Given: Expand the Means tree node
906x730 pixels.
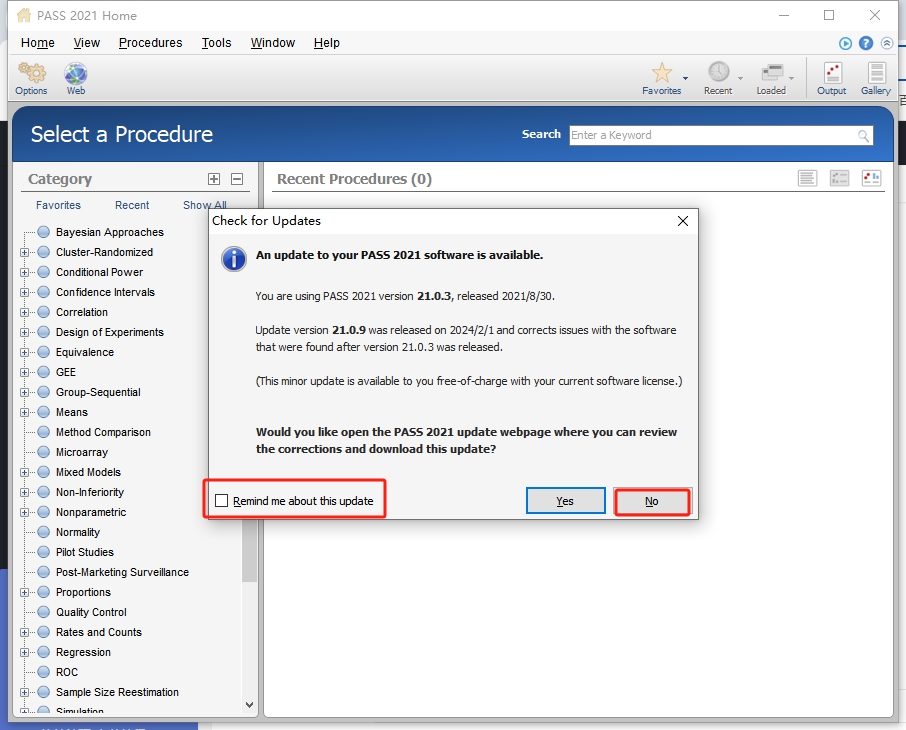Looking at the screenshot, I should pyautogui.click(x=24, y=413).
